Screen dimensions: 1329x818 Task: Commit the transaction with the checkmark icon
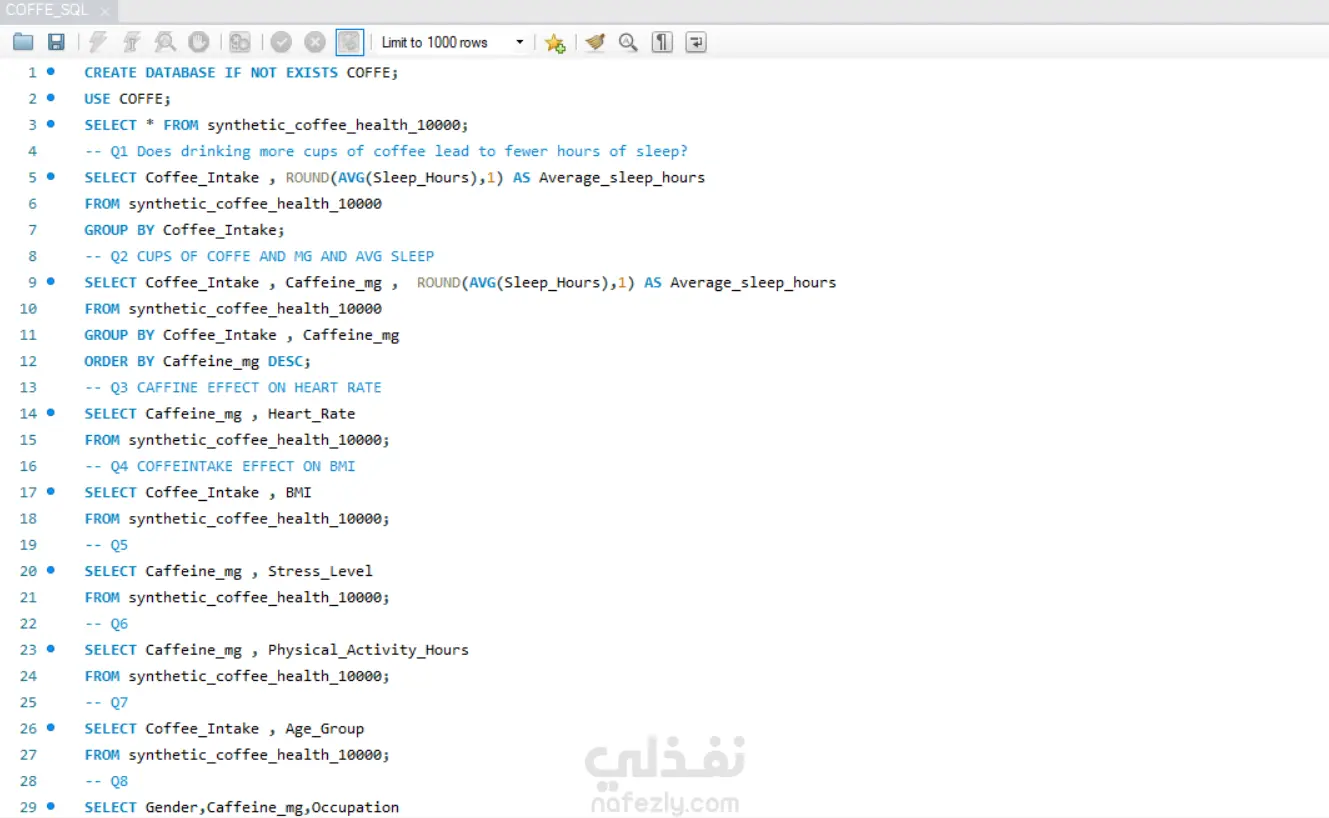(x=281, y=42)
